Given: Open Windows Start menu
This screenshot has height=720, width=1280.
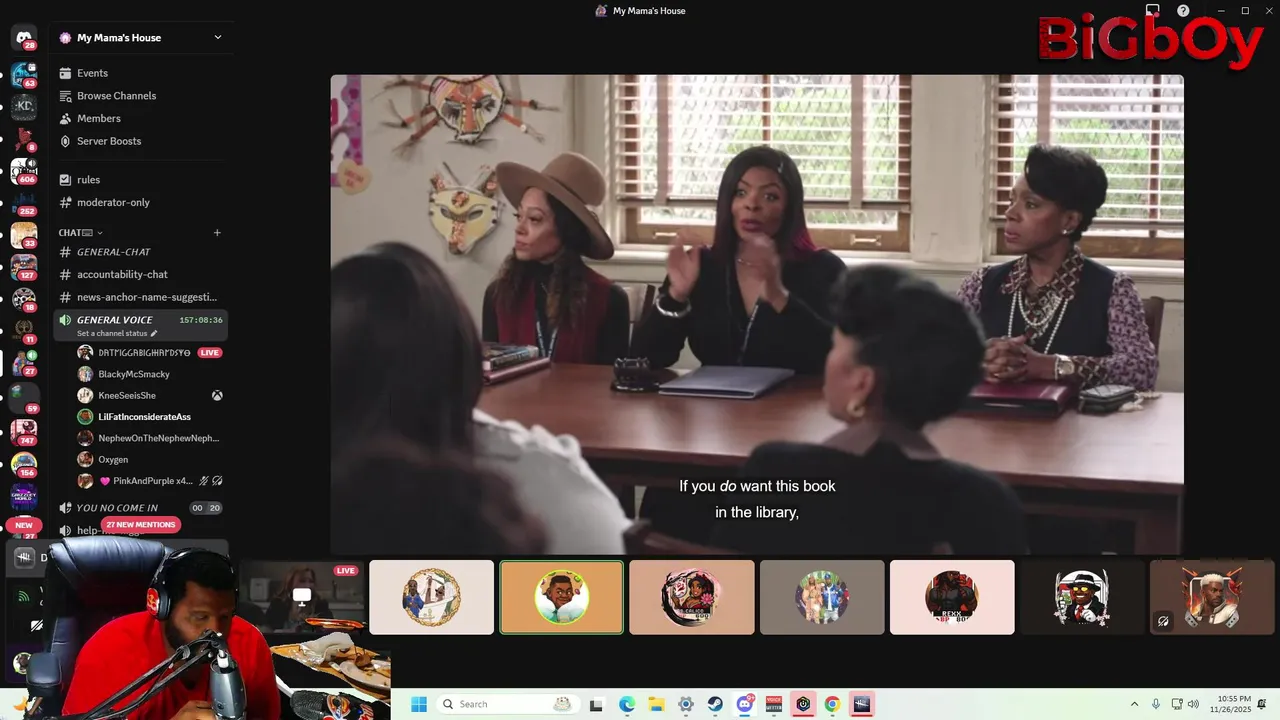Looking at the screenshot, I should click(x=419, y=704).
